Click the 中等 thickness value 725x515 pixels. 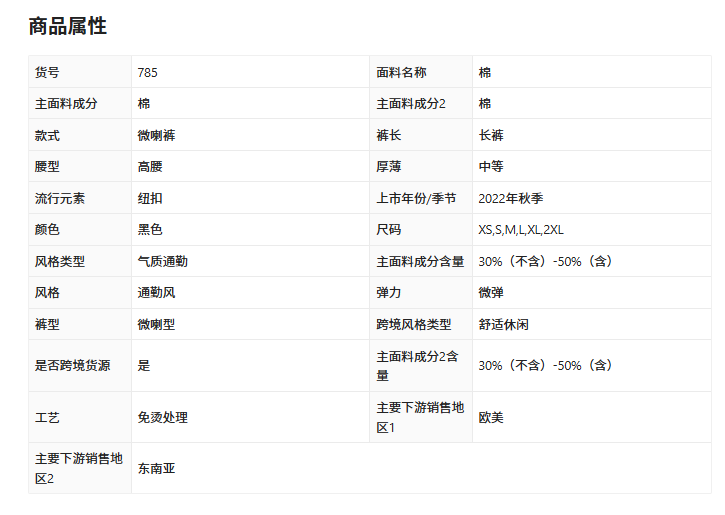[x=491, y=167]
